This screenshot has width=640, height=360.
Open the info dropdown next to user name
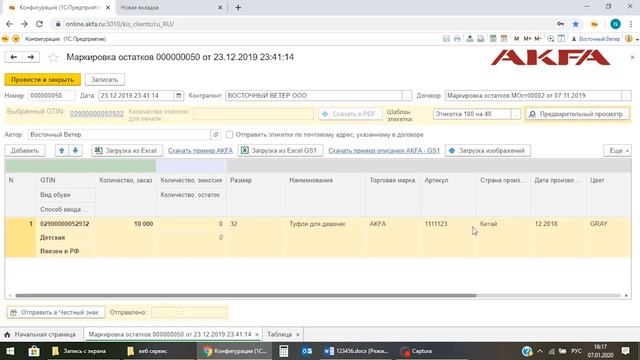[x=631, y=39]
